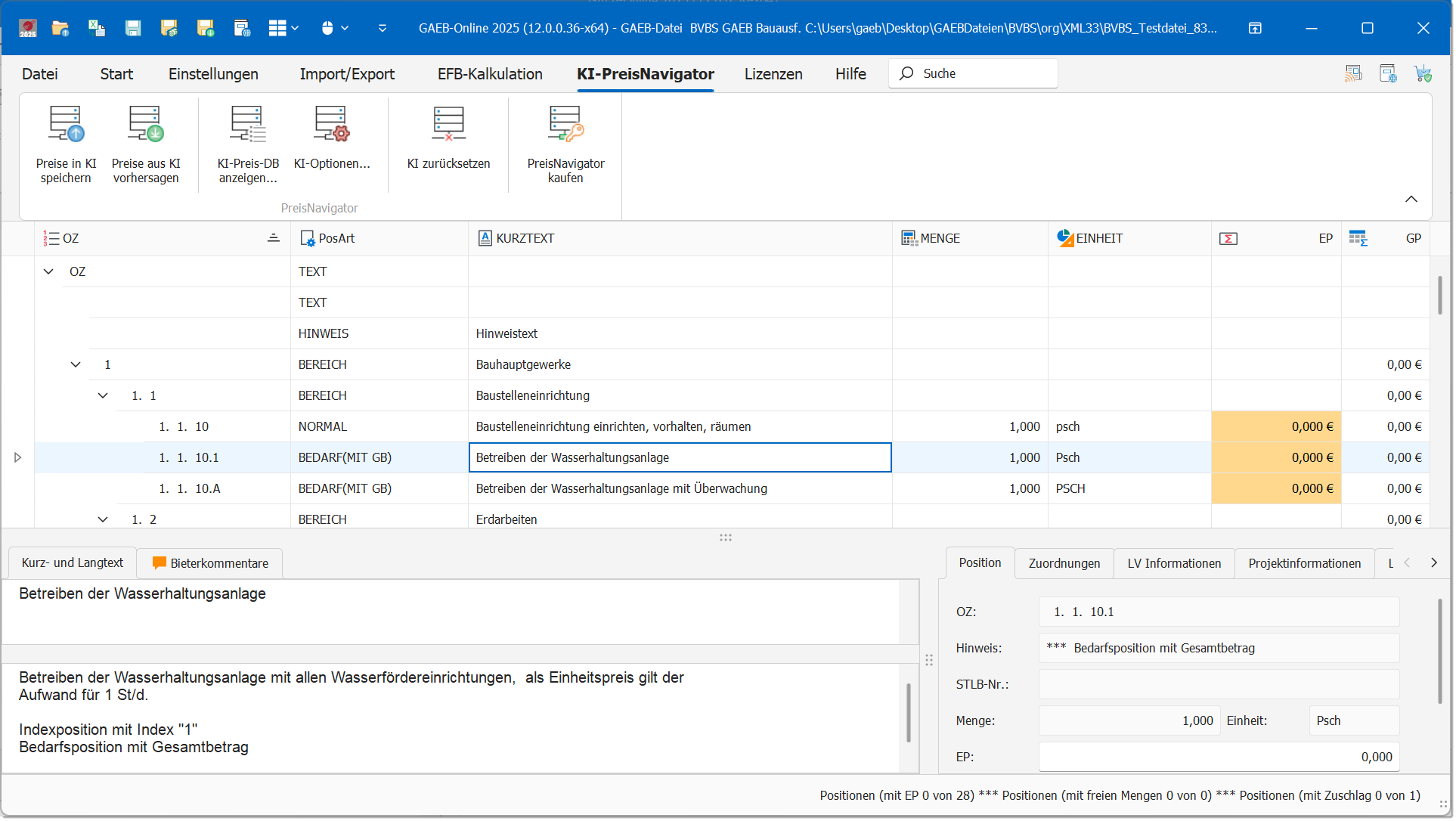Click the save with money icon
The height and width of the screenshot is (821, 1456).
(x=169, y=29)
